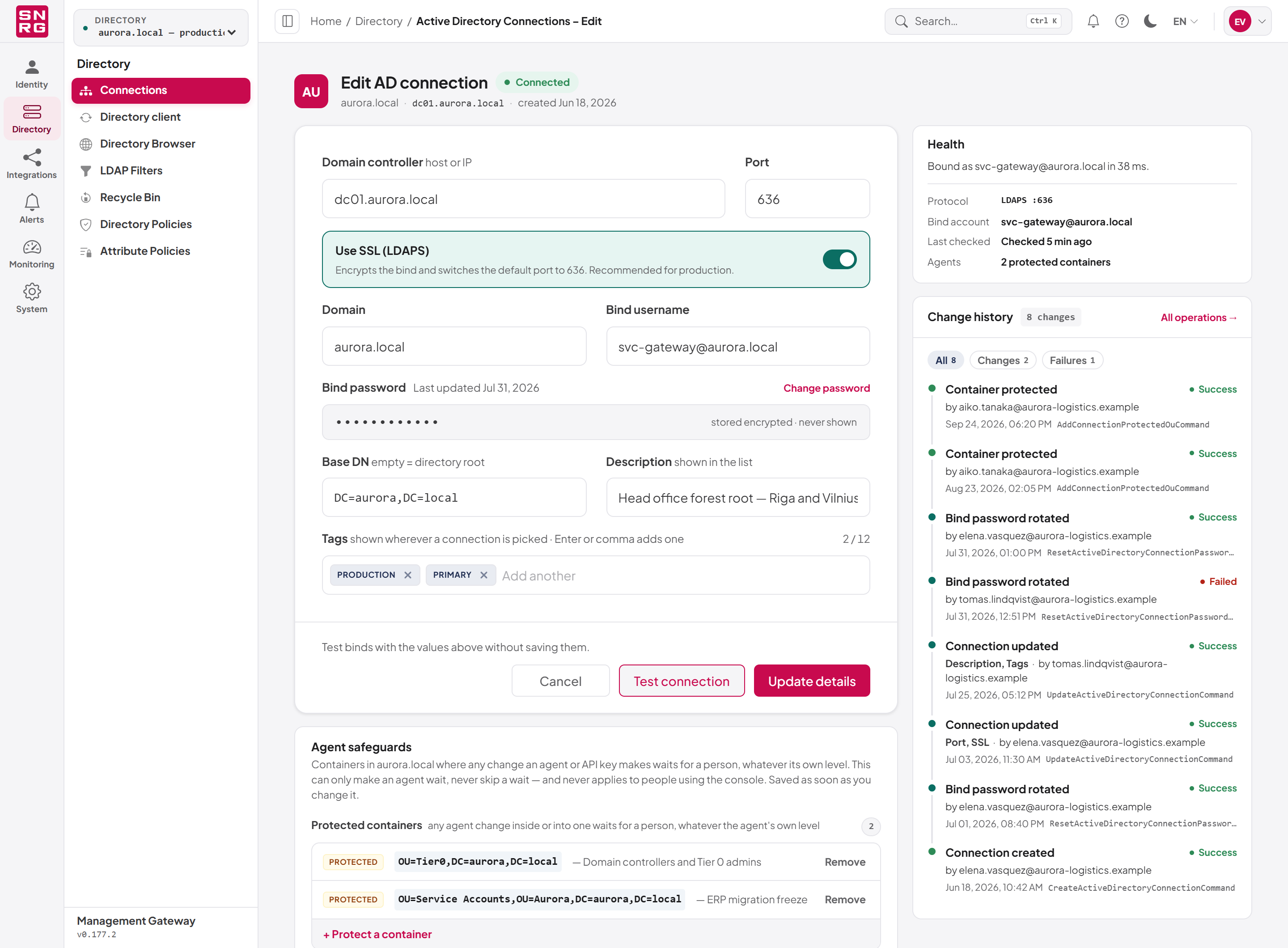This screenshot has width=1288, height=948.
Task: Open the notifications bell icon
Action: [1093, 21]
